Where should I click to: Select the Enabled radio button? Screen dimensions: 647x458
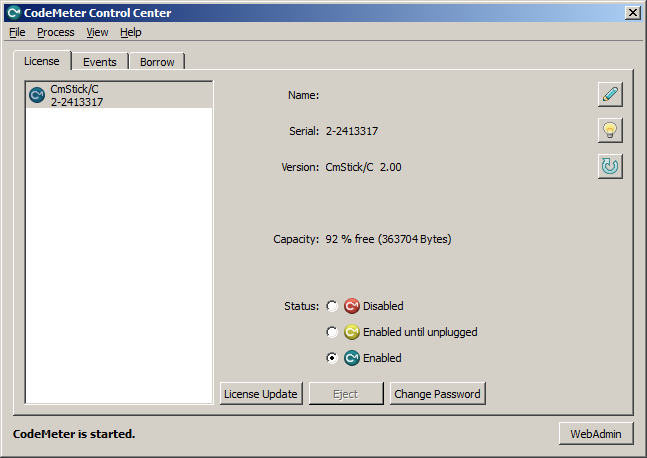coord(332,358)
